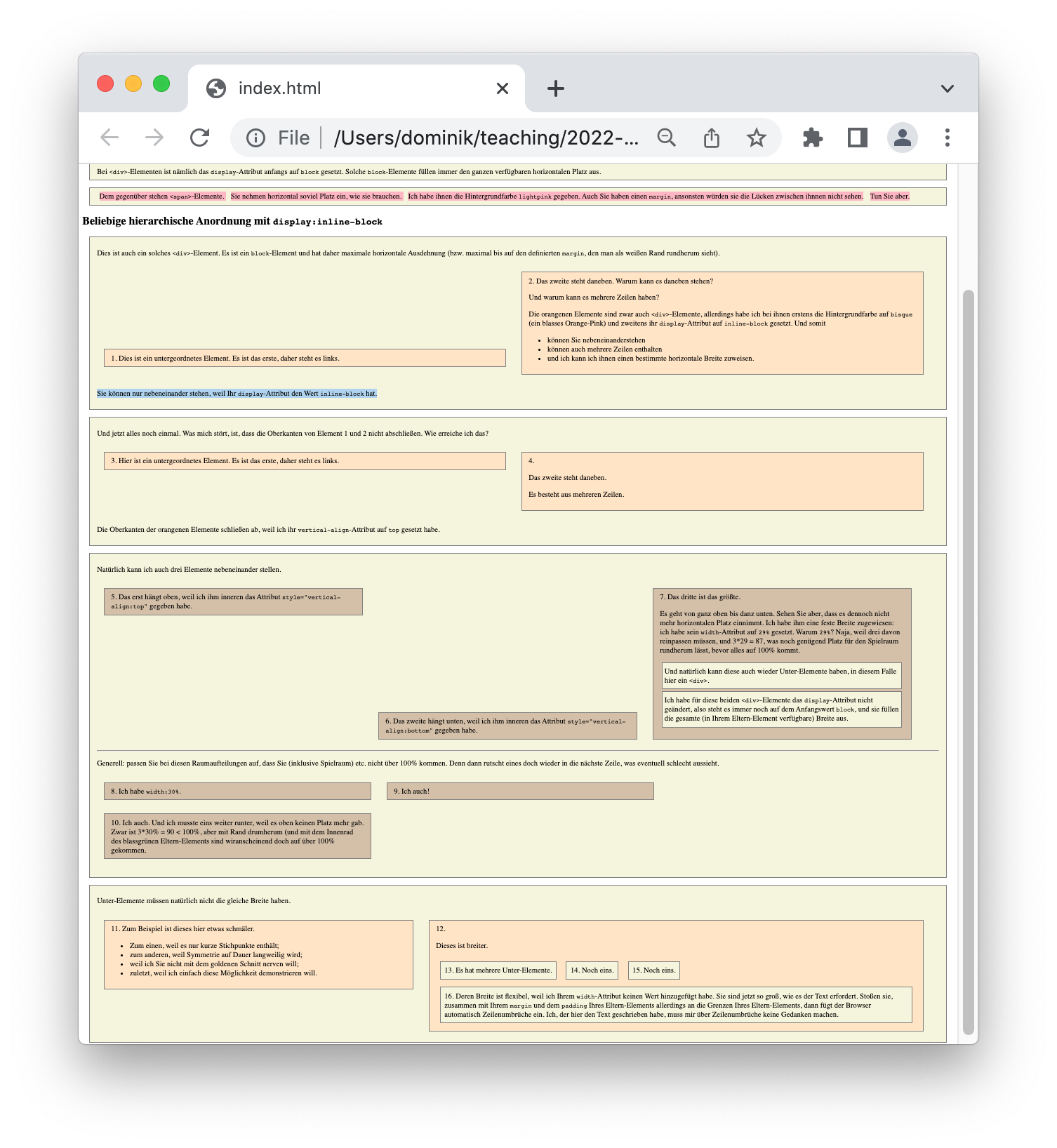
Task: View site information via the File info icon
Action: pos(255,138)
